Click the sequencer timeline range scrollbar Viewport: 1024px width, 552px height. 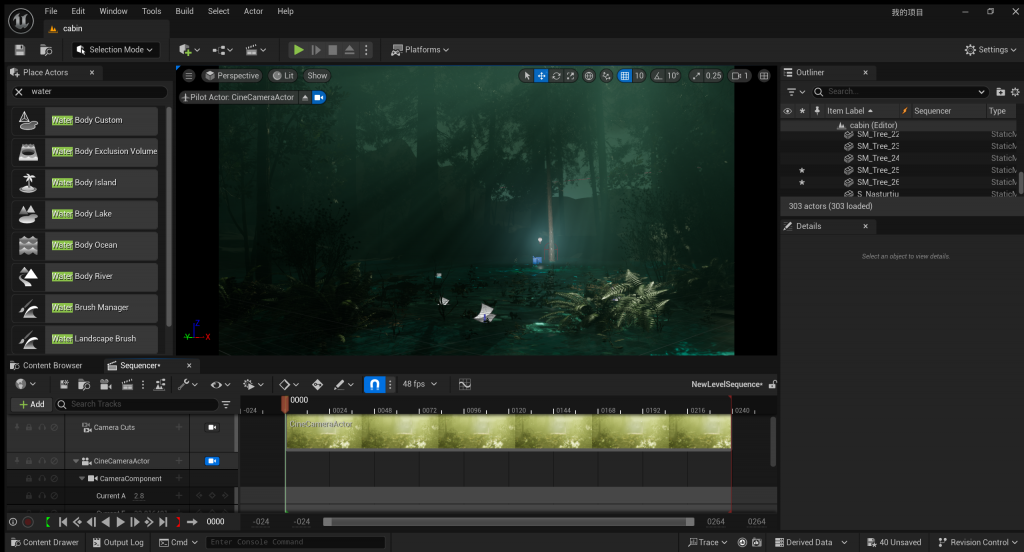click(508, 521)
